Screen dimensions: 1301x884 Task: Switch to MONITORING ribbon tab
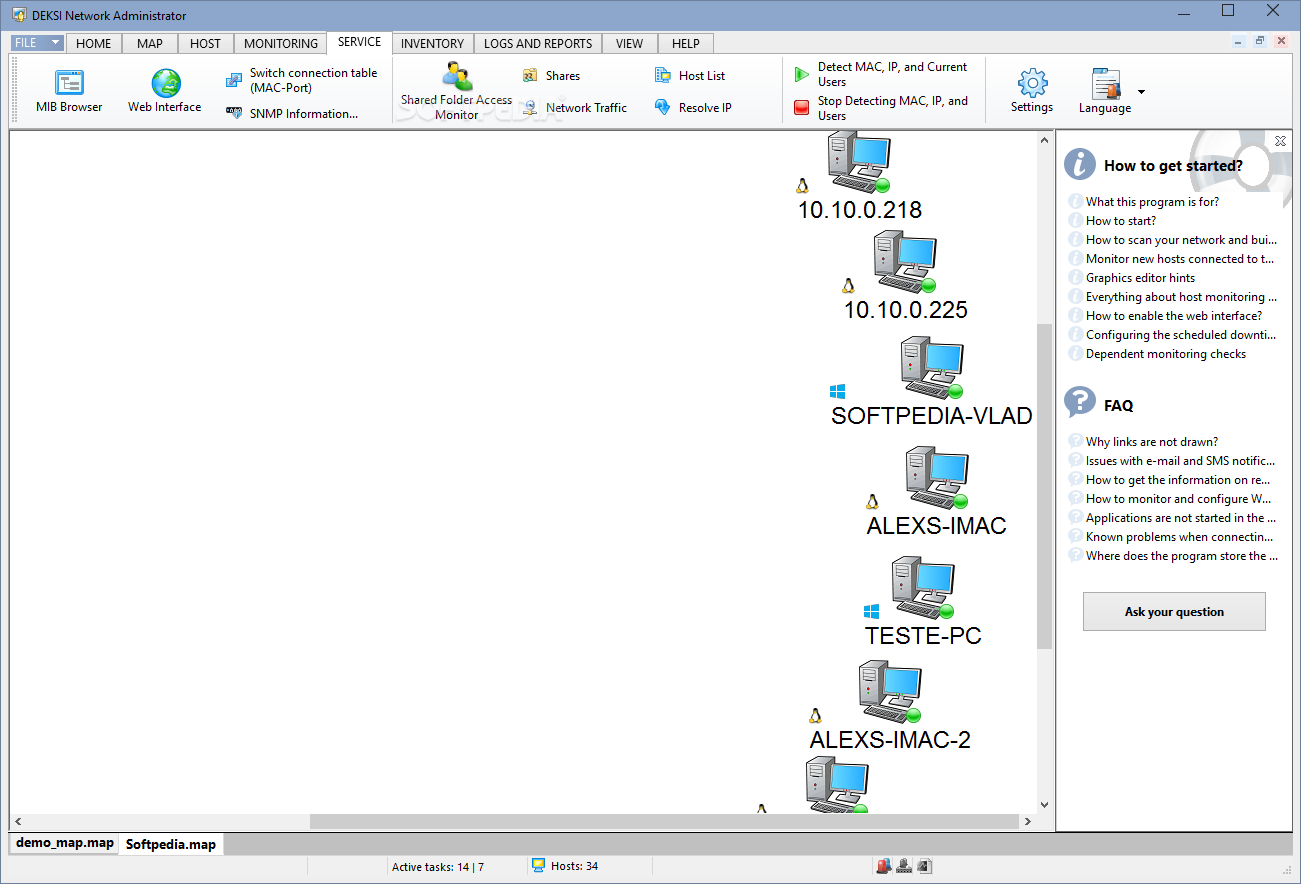(281, 43)
